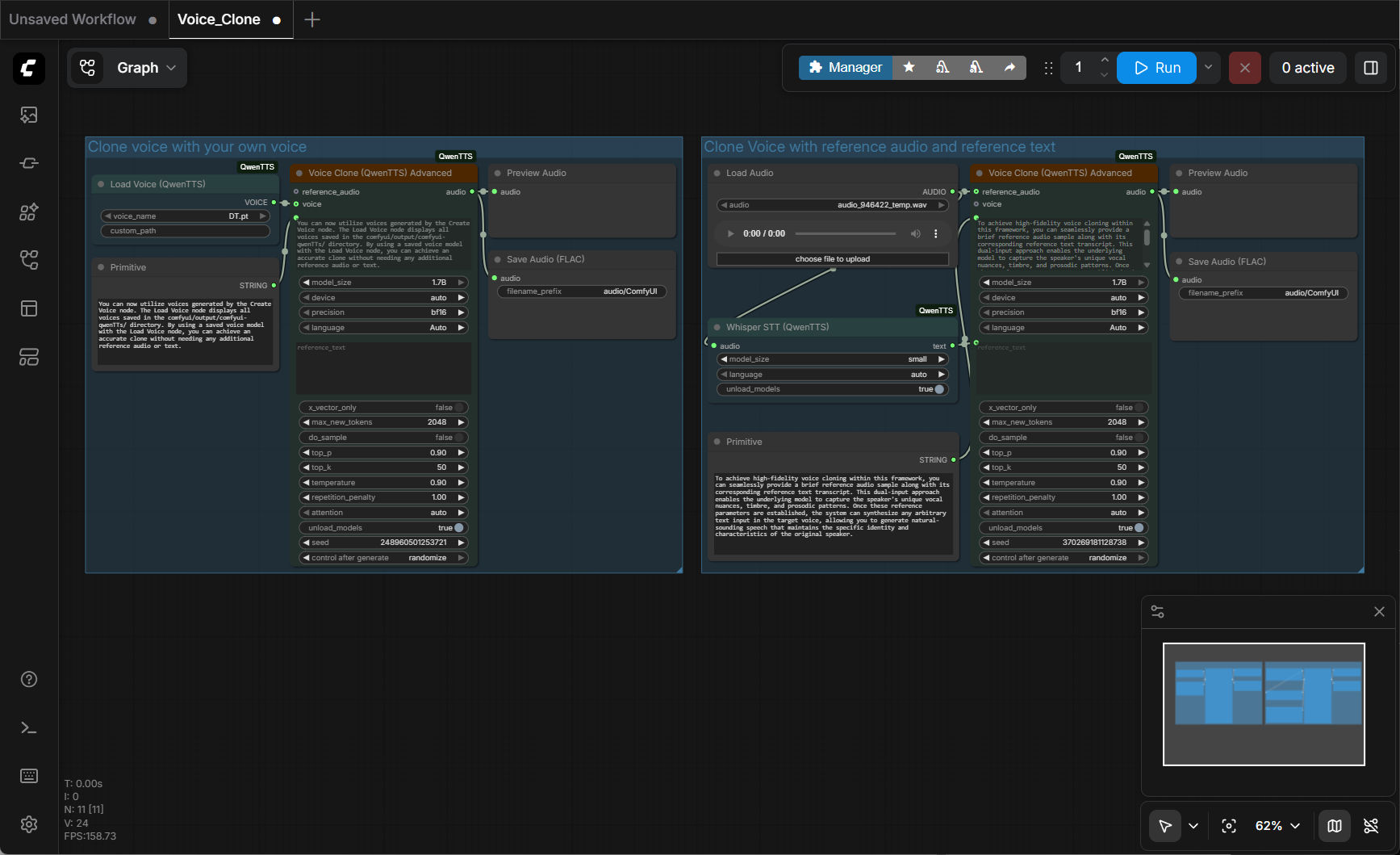Image resolution: width=1400 pixels, height=855 pixels.
Task: Toggle do_sample in left Voice Clone node
Action: [459, 438]
